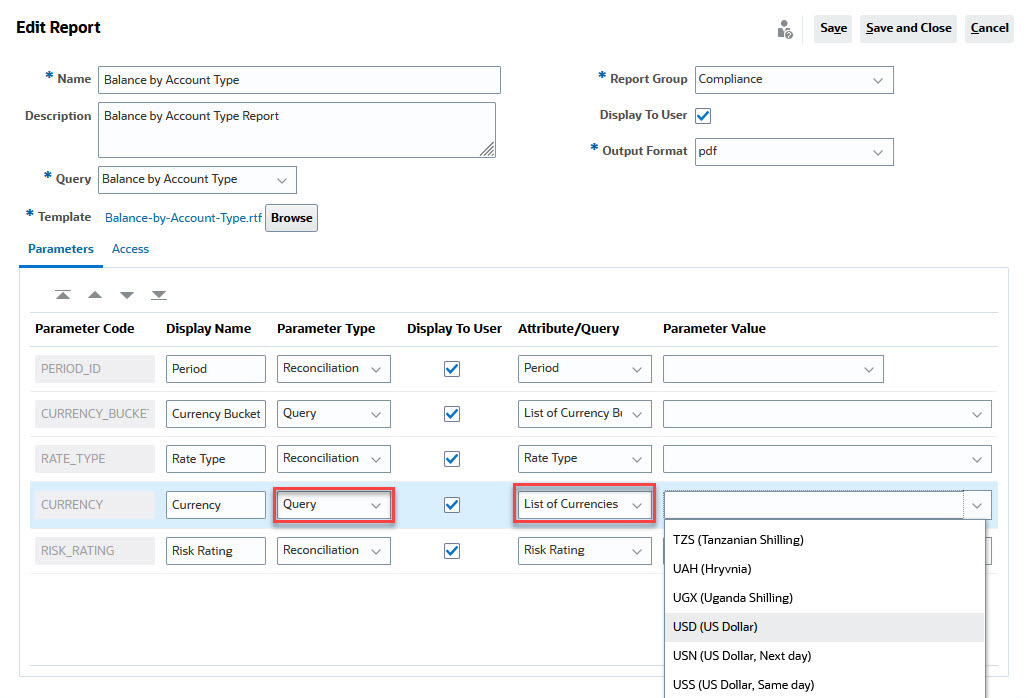Select UAH (Hryvnia) from the list
This screenshot has height=698, width=1028.
(825, 568)
